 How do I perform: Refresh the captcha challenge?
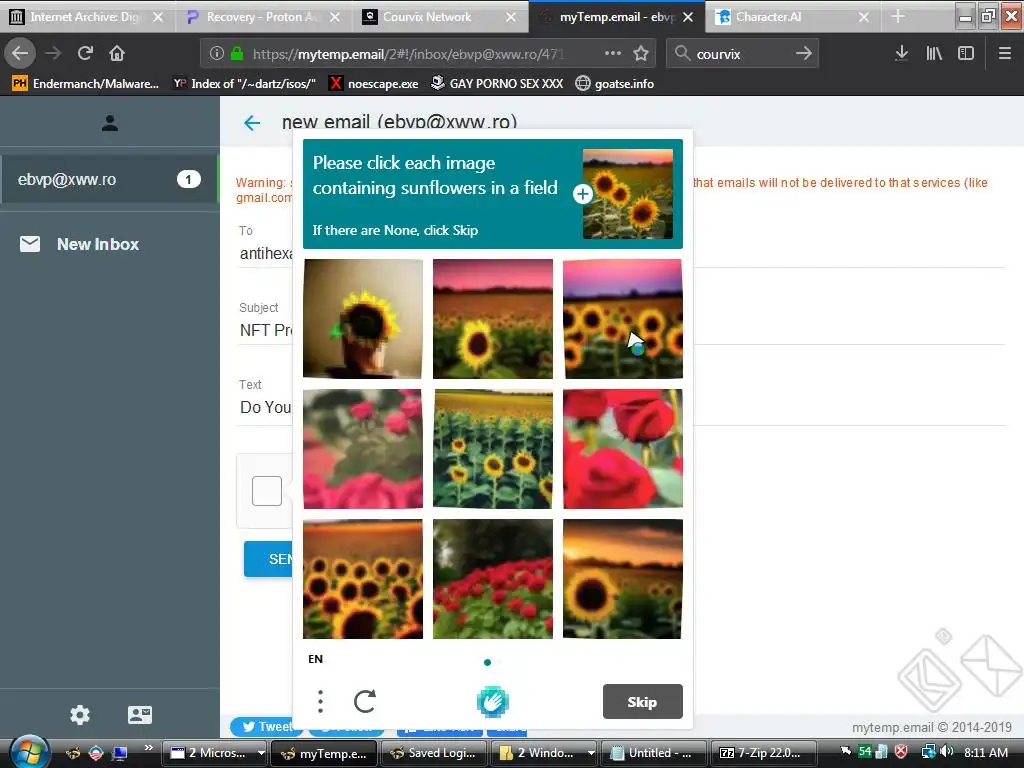[364, 701]
